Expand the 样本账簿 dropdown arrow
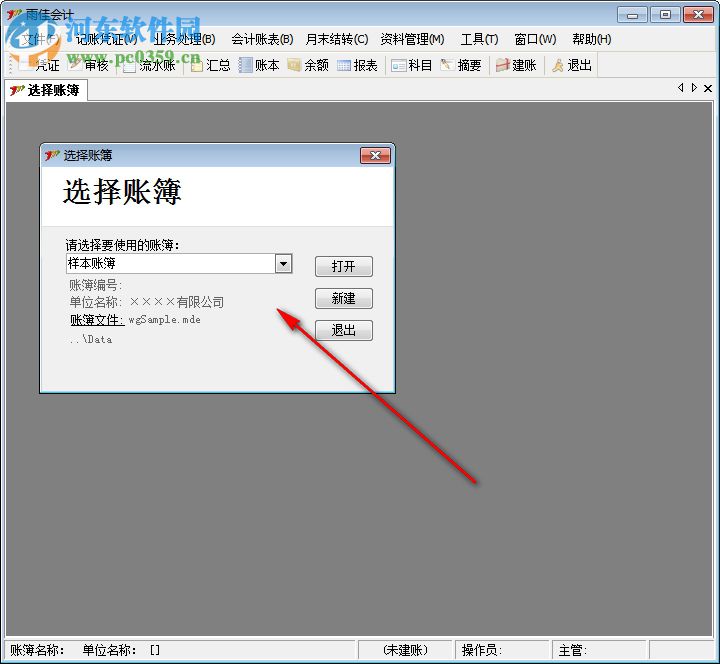Viewport: 720px width, 664px height. (x=283, y=264)
